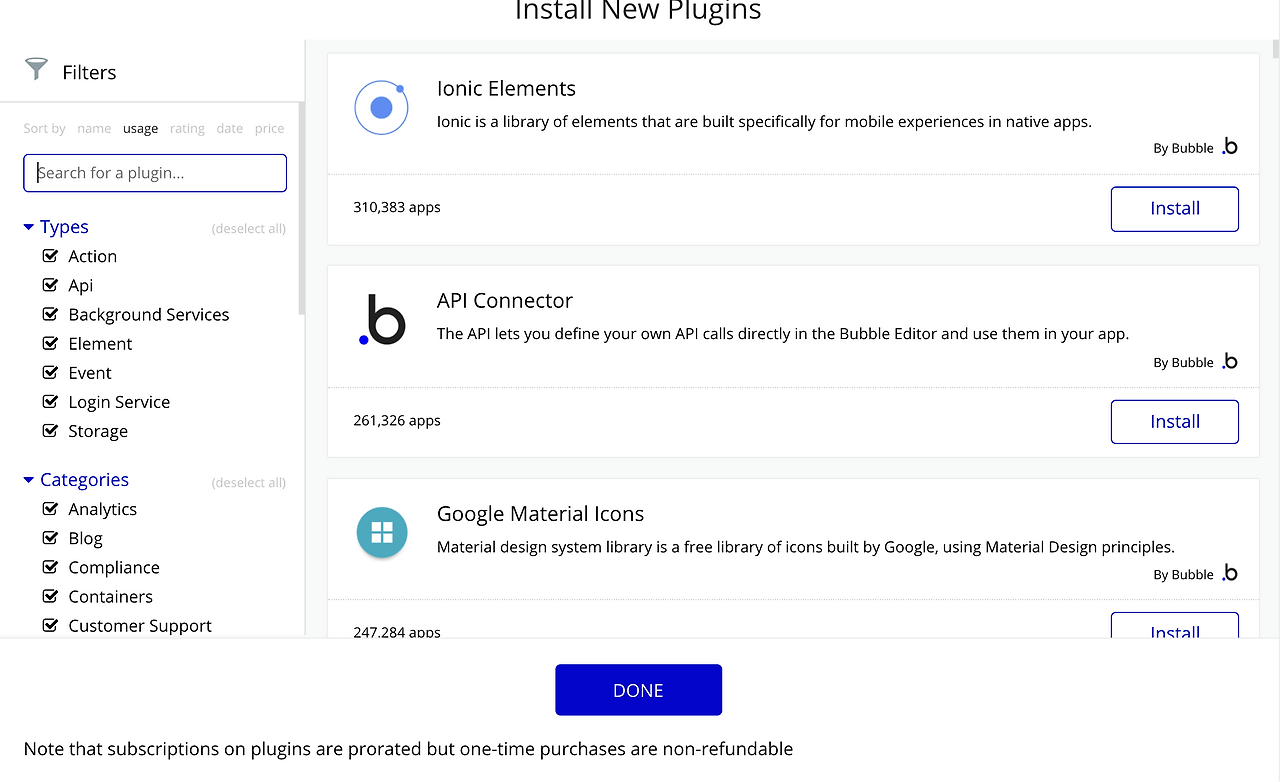
Task: Click the API Connector Bubble logo
Action: pos(381,320)
